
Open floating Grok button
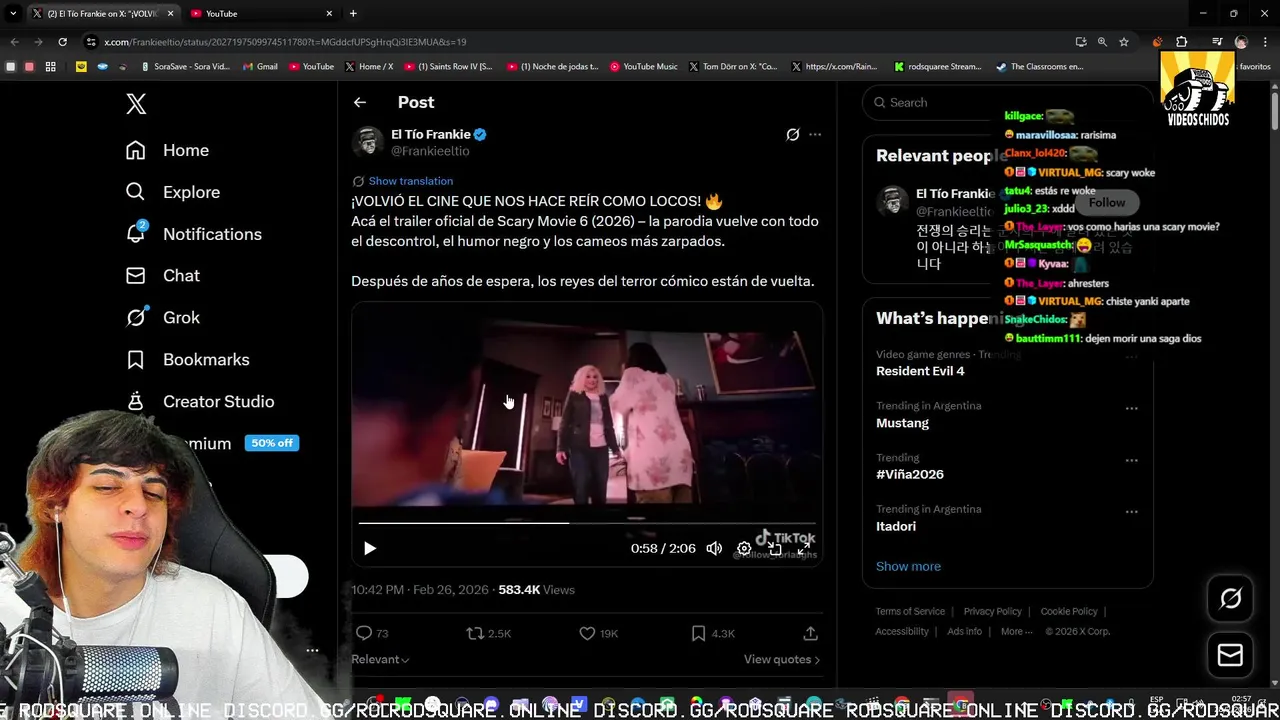(1230, 598)
